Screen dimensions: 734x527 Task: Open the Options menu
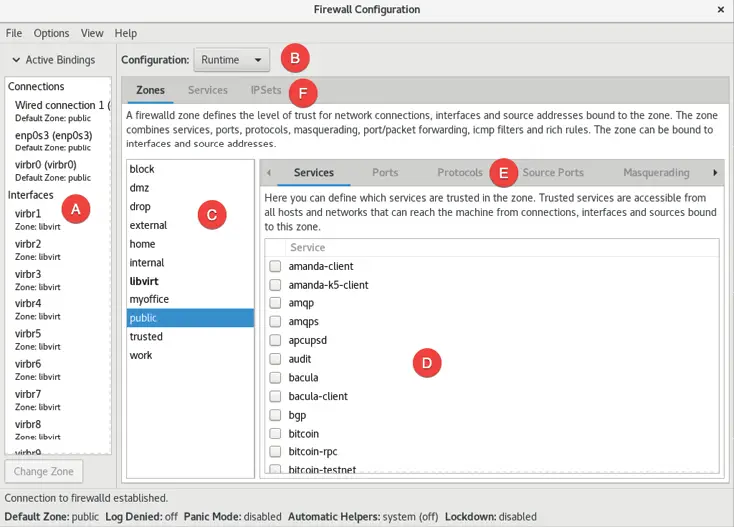coord(51,33)
